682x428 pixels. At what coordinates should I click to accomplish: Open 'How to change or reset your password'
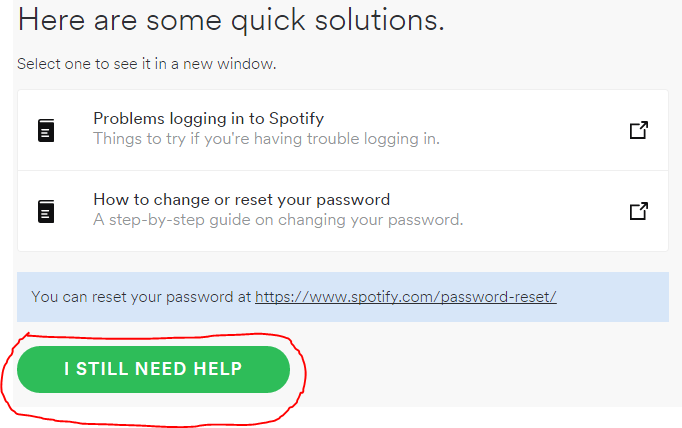coord(241,200)
